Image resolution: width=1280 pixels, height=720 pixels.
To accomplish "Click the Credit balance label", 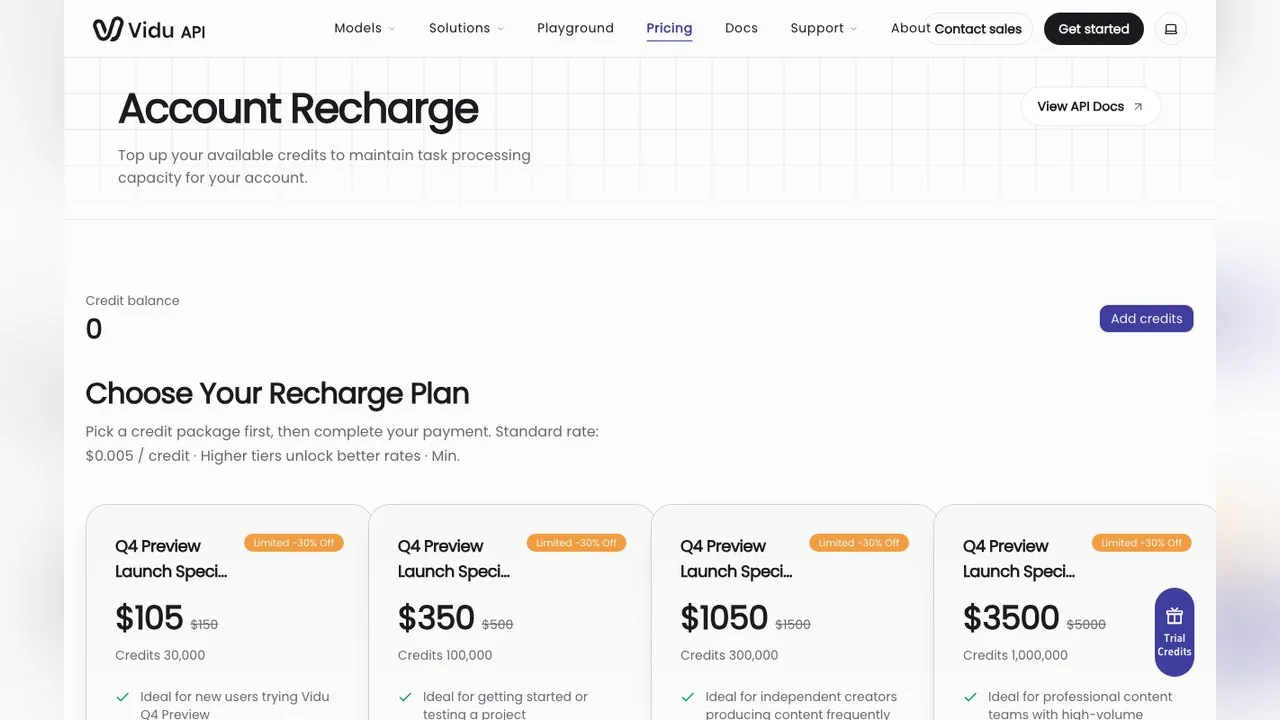I will (x=133, y=301).
